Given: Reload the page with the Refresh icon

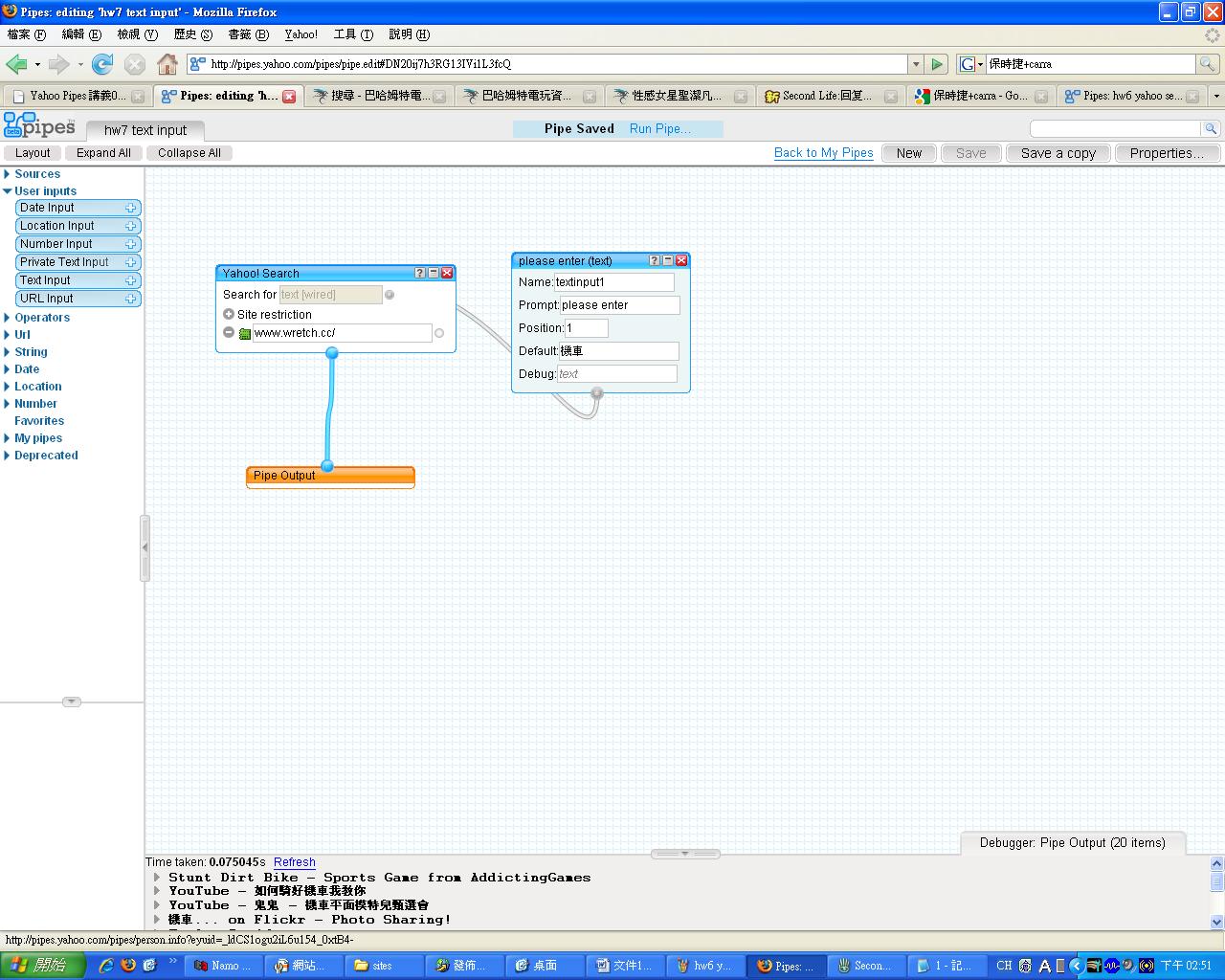Looking at the screenshot, I should (x=102, y=64).
